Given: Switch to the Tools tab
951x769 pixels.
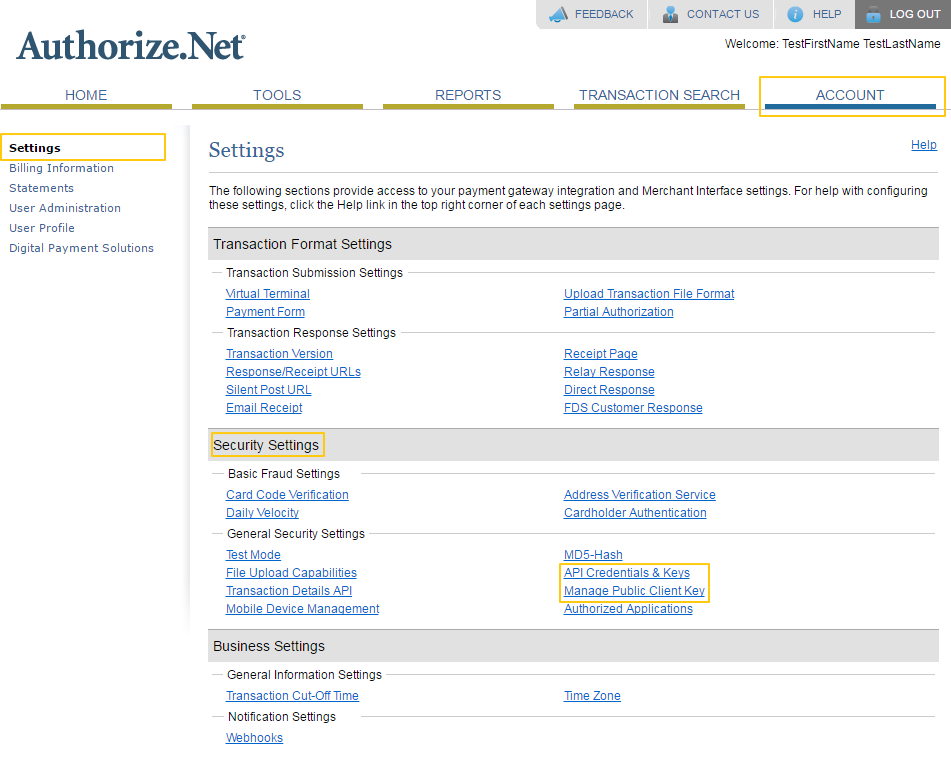Looking at the screenshot, I should point(277,95).
